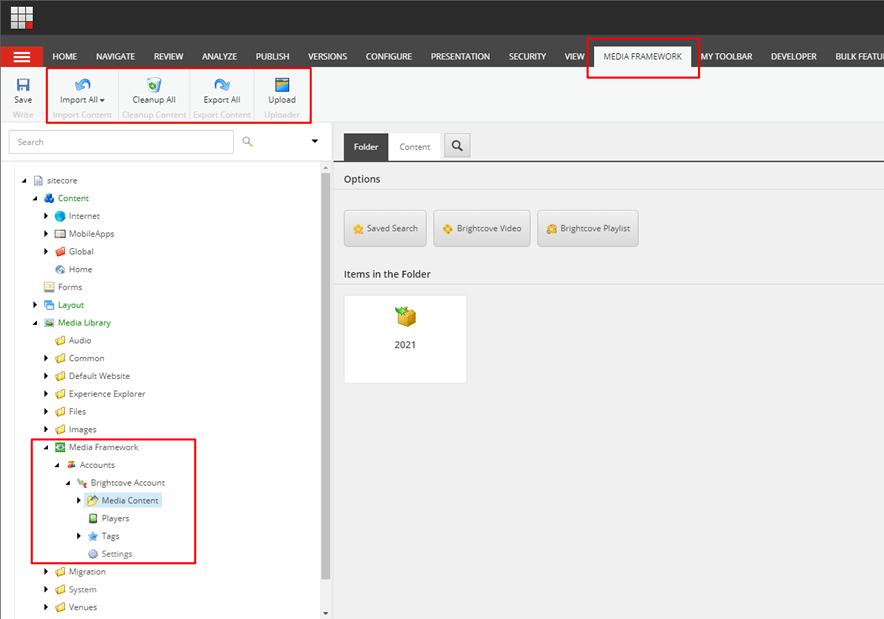Click the Media Content folder icon
This screenshot has height=619, width=884.
tap(93, 501)
